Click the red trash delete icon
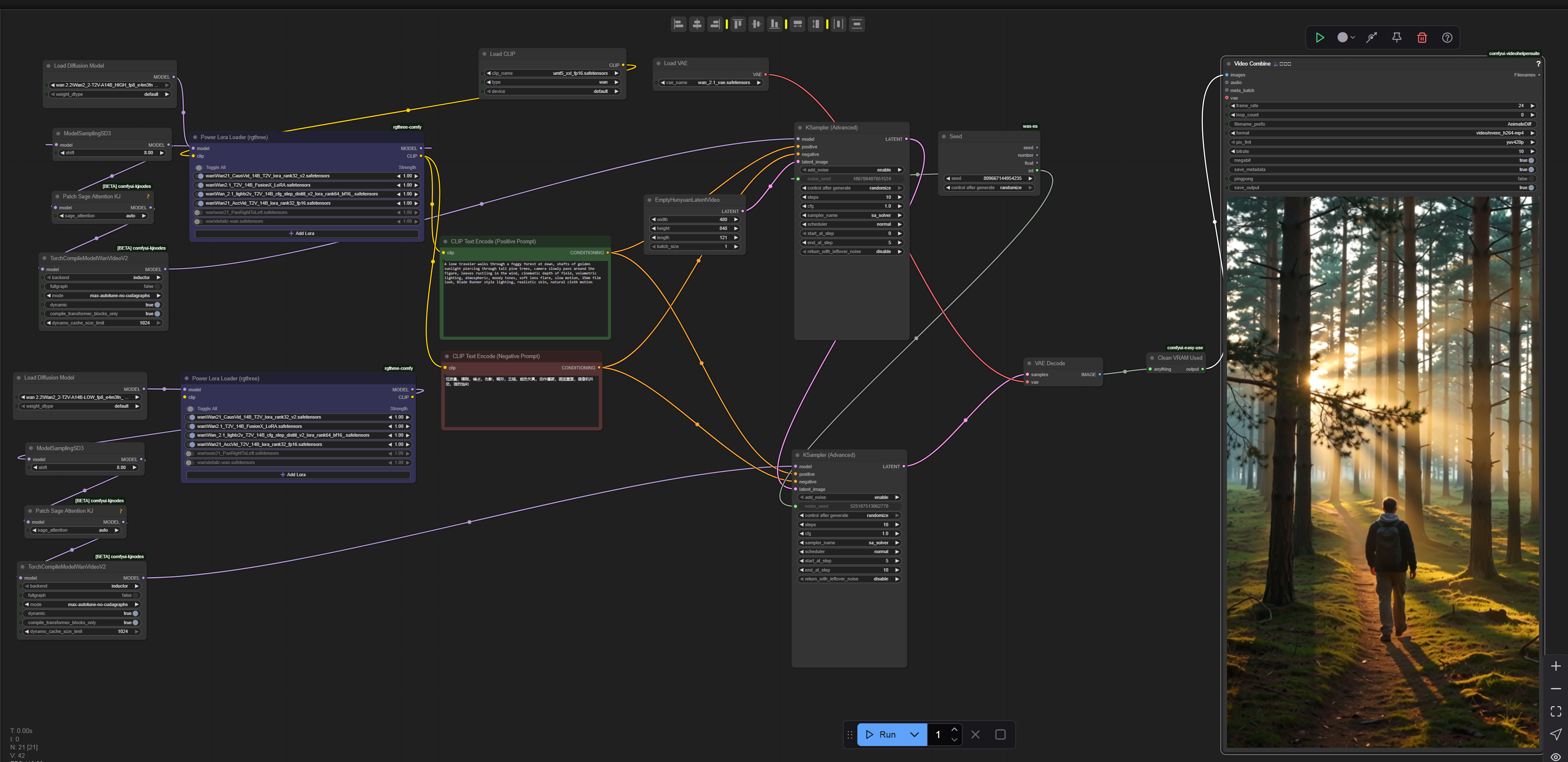The height and width of the screenshot is (762, 1568). click(1422, 38)
